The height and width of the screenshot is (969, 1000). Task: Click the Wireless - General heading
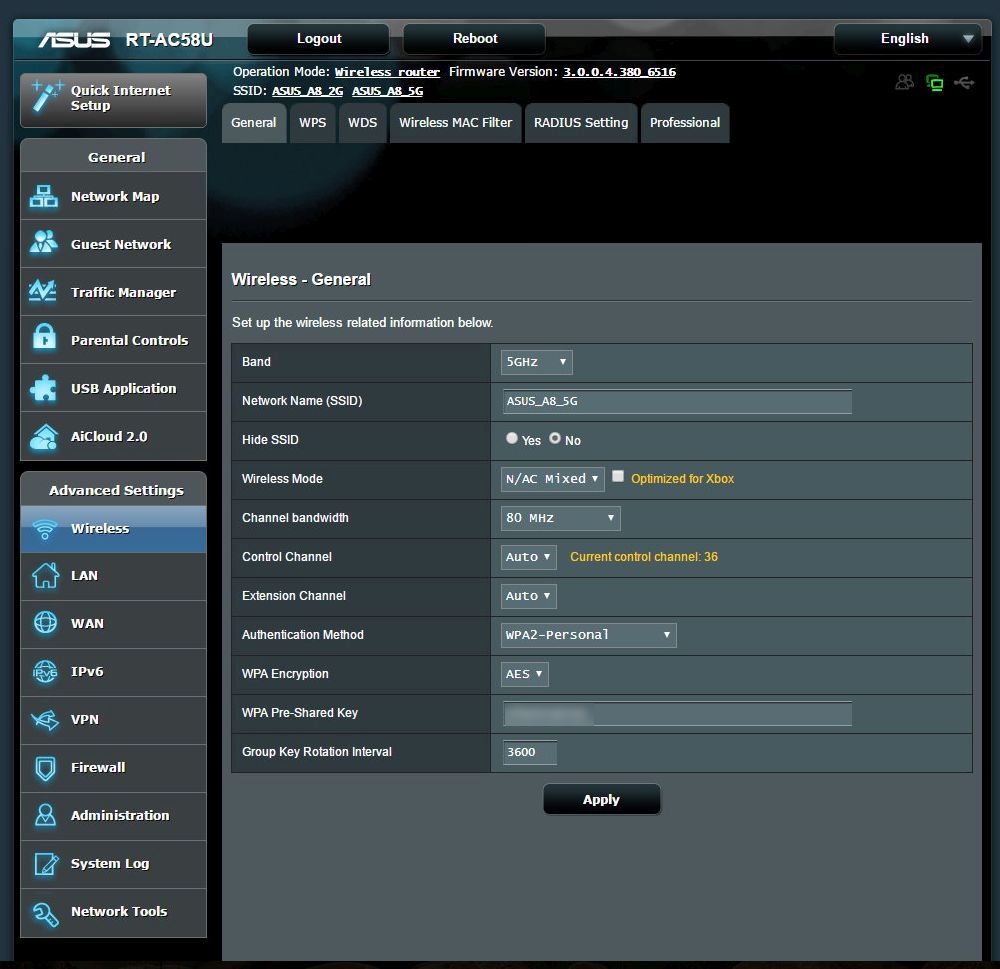point(301,279)
